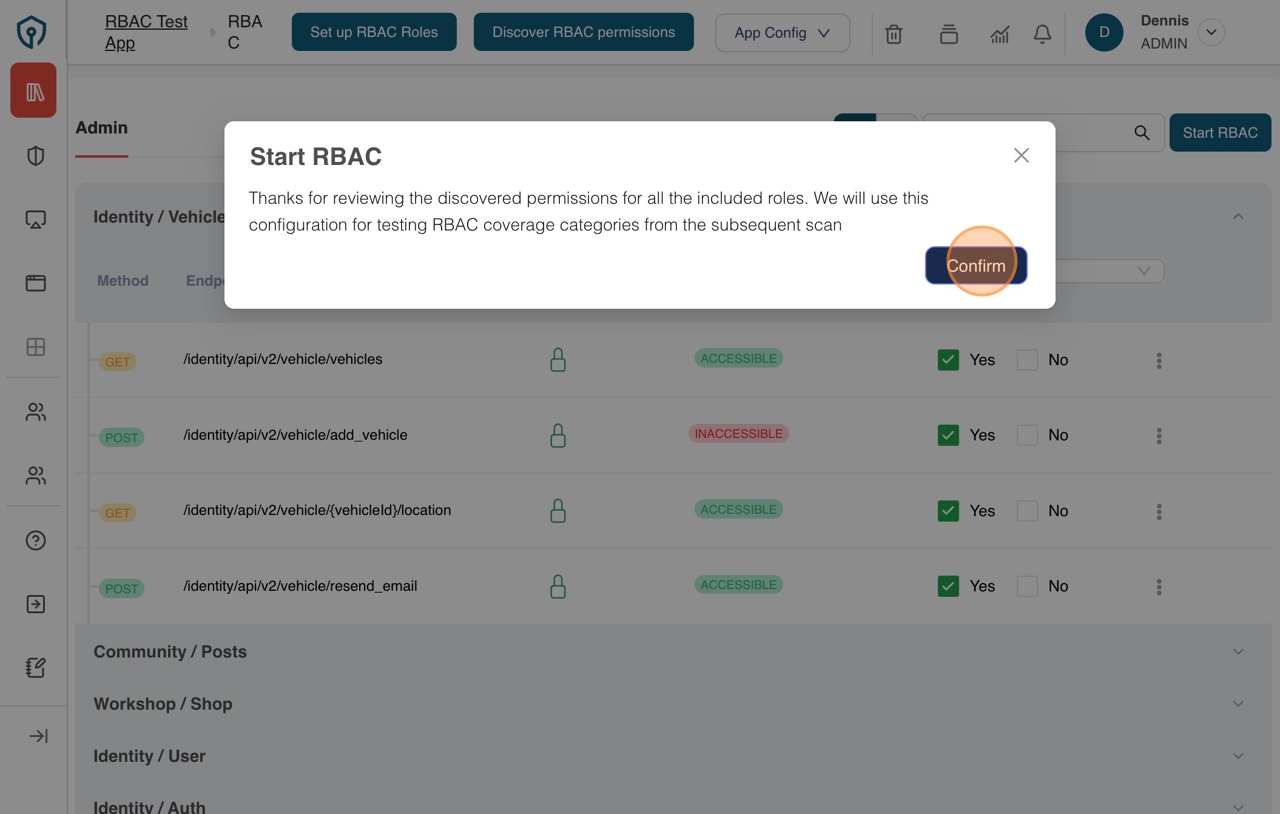
Task: Check No for the resend_email endpoint
Action: [1027, 586]
